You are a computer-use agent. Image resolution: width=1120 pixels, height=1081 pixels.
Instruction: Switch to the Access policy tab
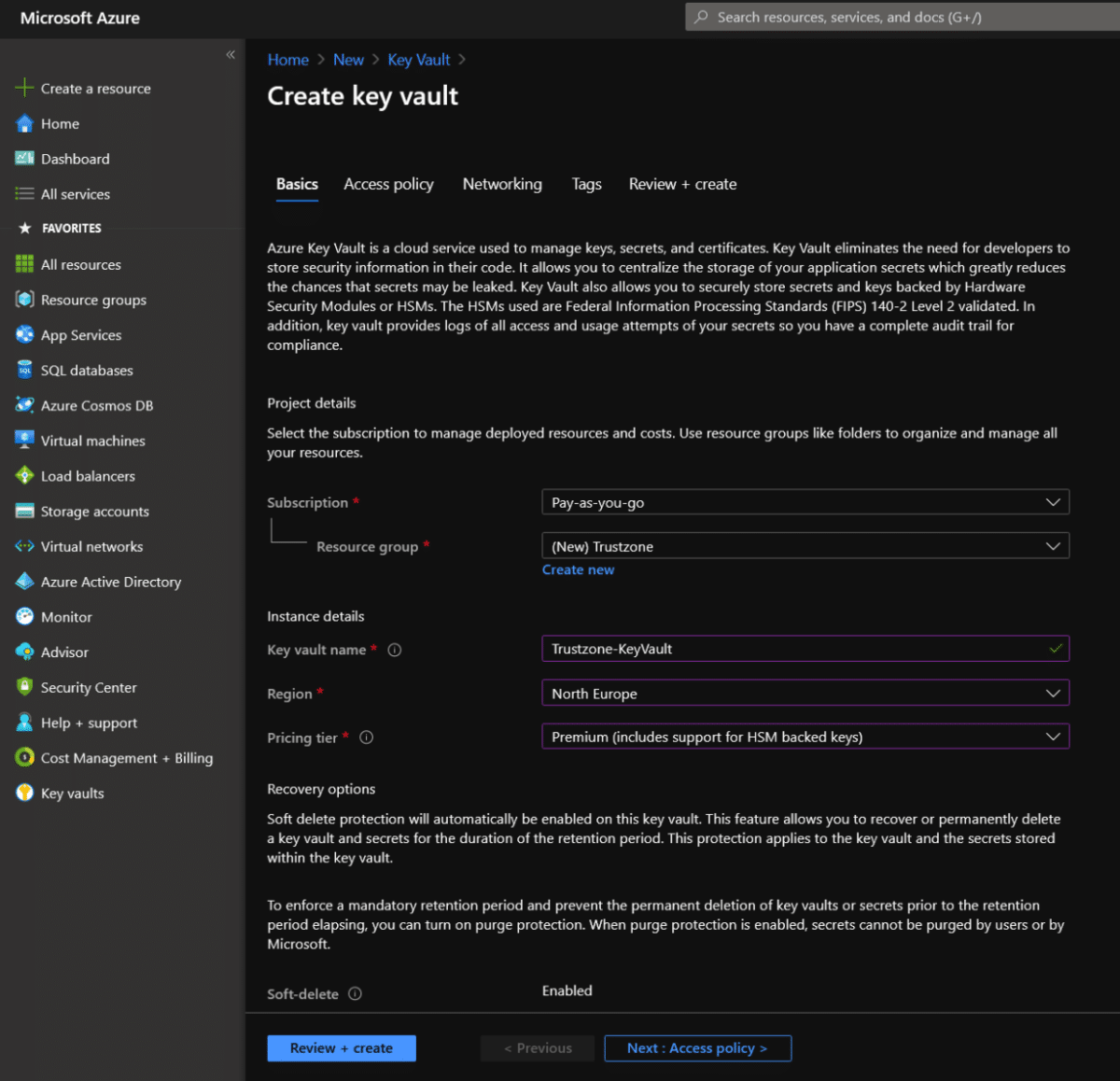388,184
